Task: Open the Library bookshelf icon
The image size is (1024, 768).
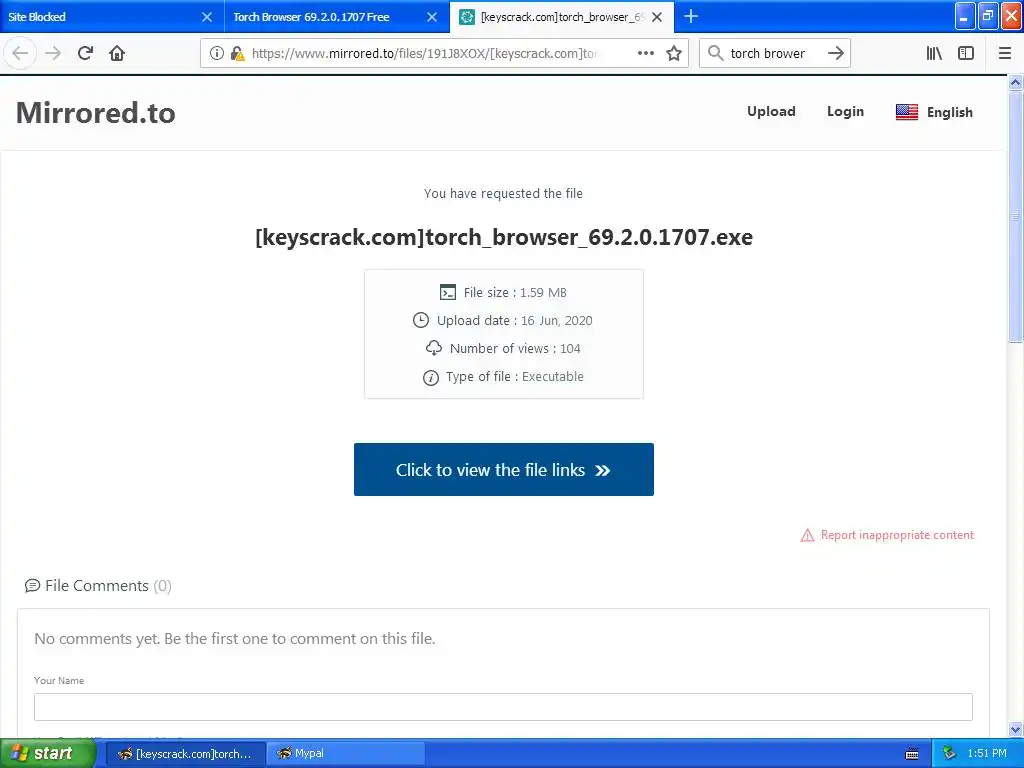Action: tap(935, 54)
